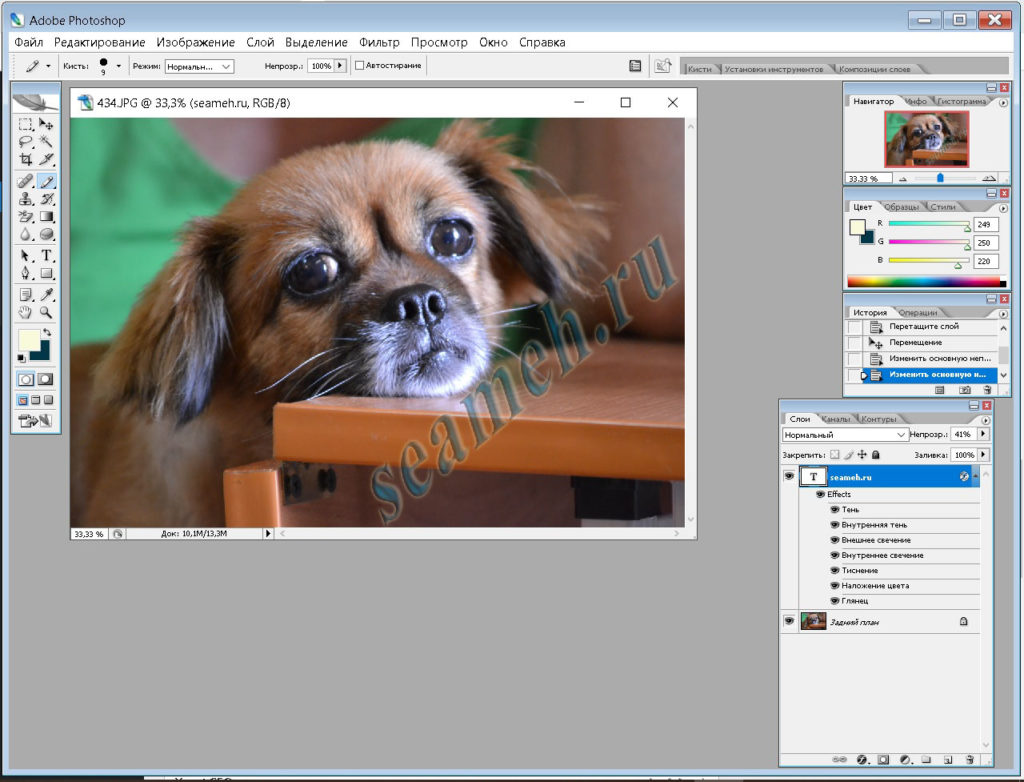Image resolution: width=1024 pixels, height=782 pixels.
Task: Open the Режим blend mode dropdown
Action: click(x=199, y=66)
